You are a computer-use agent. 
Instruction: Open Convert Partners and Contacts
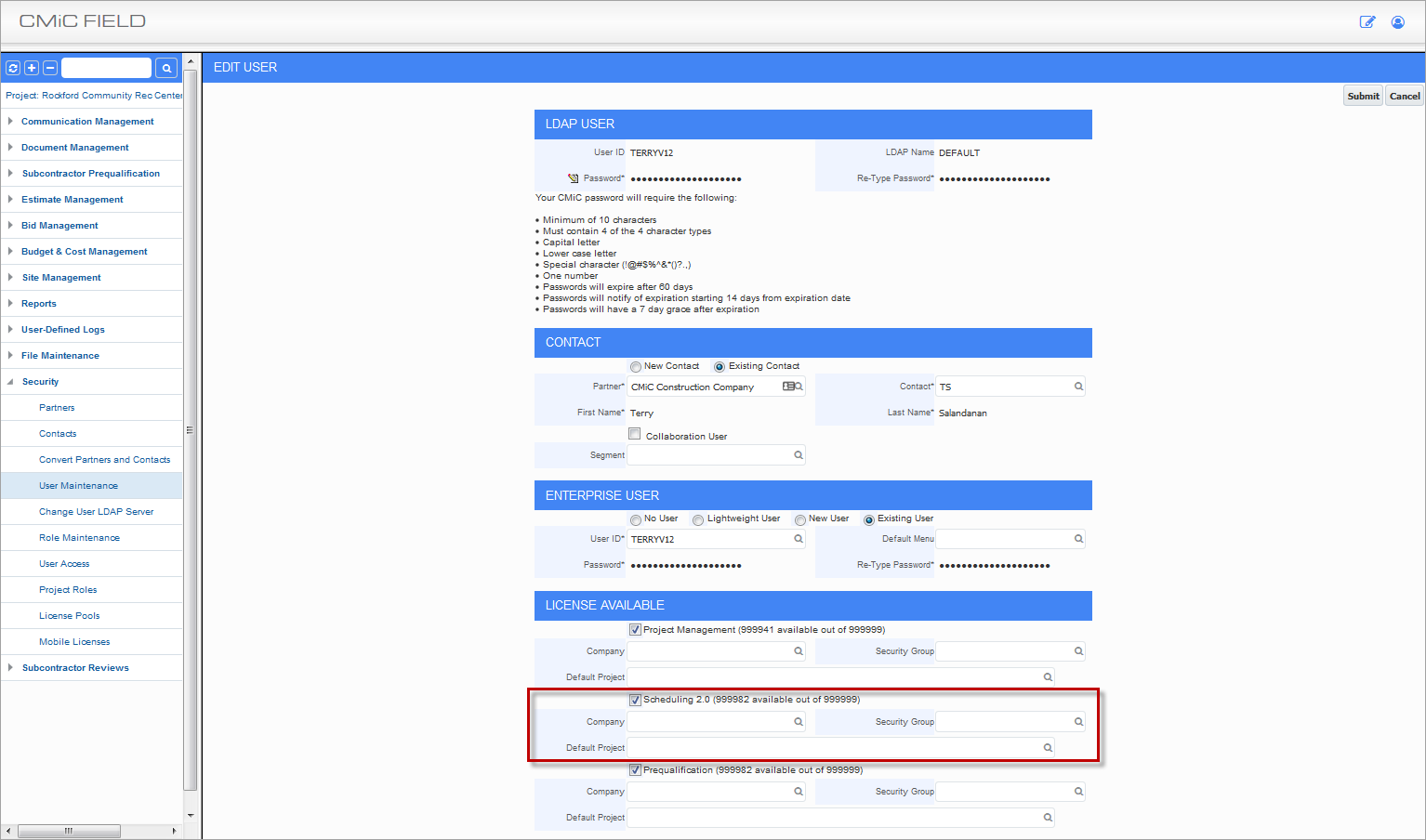tap(104, 460)
